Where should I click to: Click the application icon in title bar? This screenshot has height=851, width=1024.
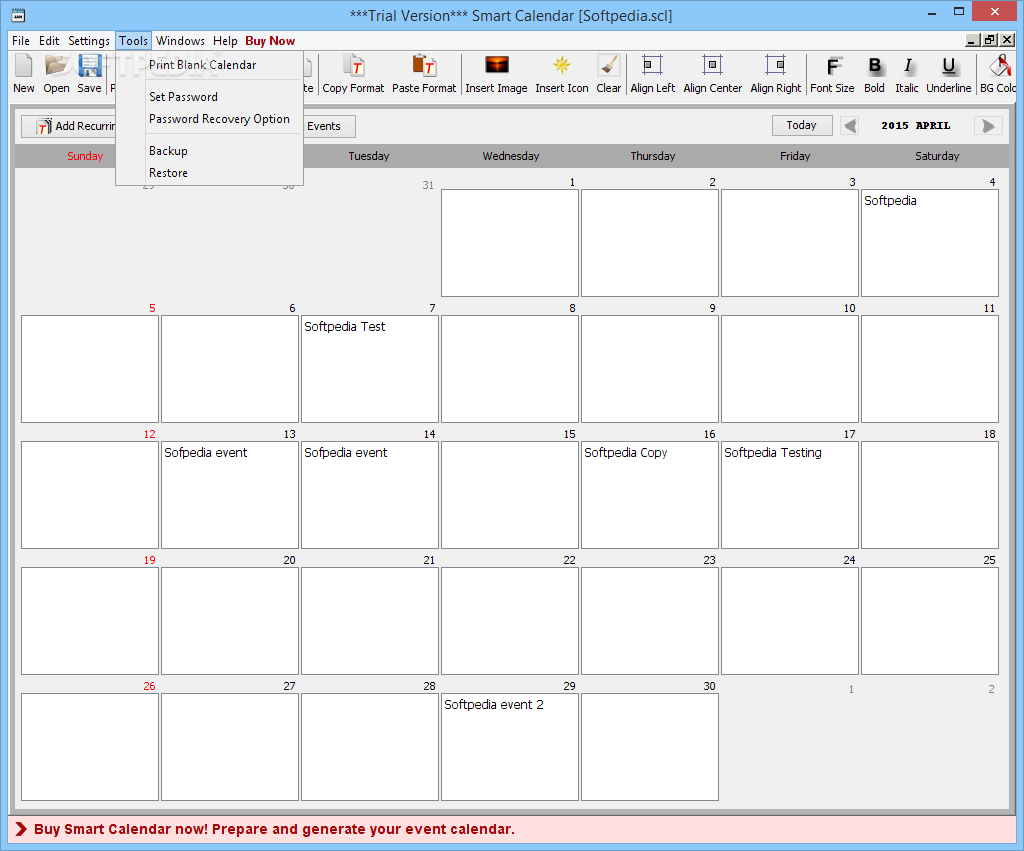coord(18,15)
